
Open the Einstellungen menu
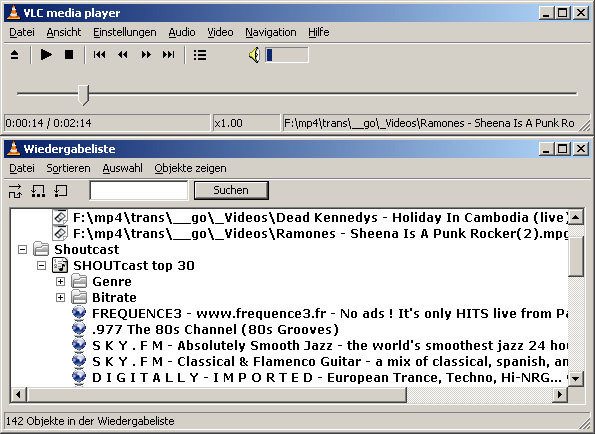coord(125,32)
